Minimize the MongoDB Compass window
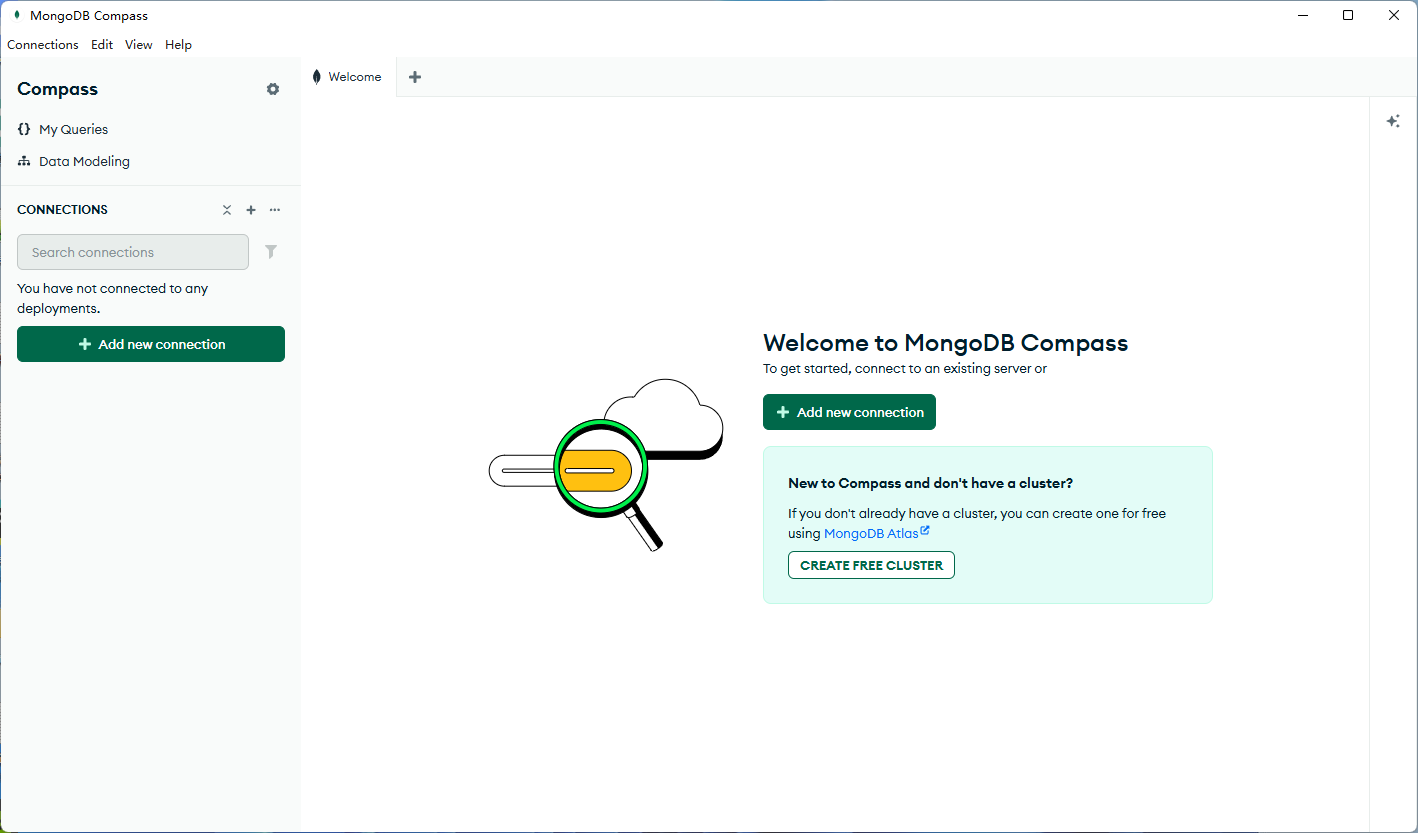The height and width of the screenshot is (833, 1418). 1303,15
